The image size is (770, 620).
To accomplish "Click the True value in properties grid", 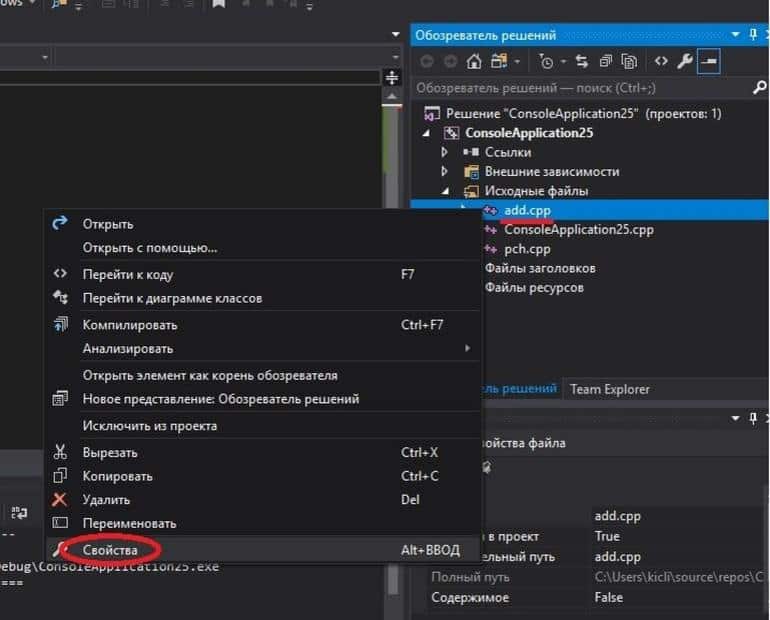I will point(607,536).
